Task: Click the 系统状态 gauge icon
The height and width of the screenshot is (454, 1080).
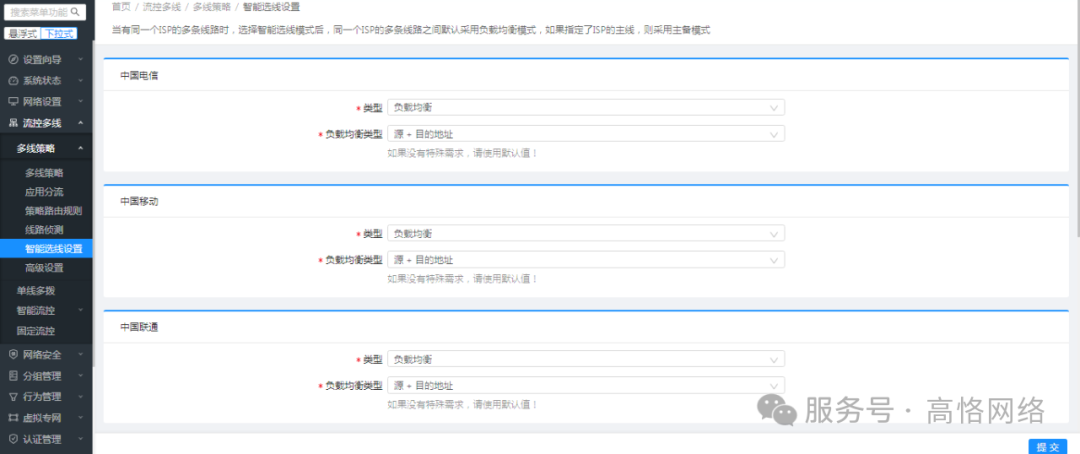Action: click(12, 81)
